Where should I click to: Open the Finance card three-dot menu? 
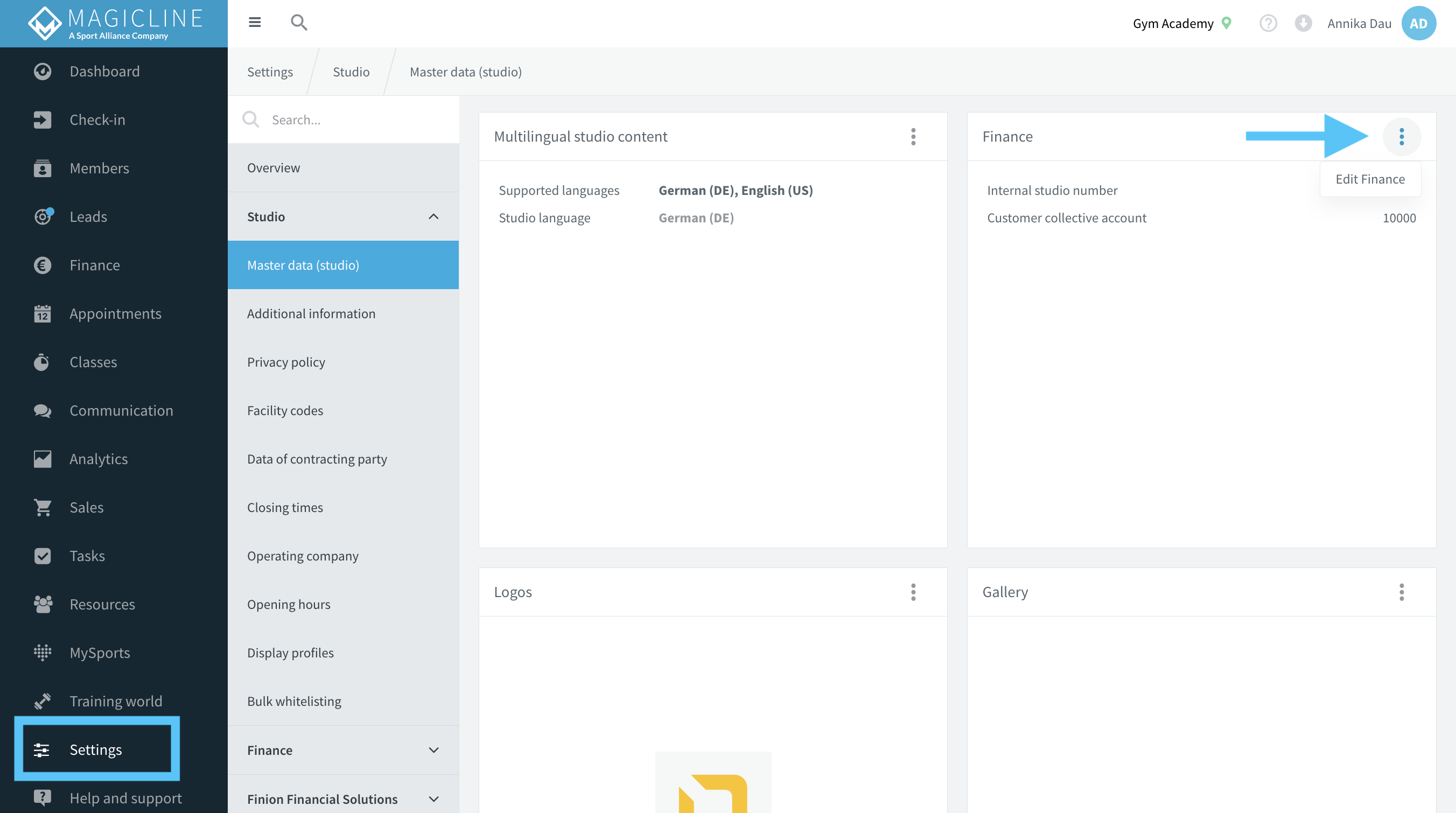tap(1402, 137)
